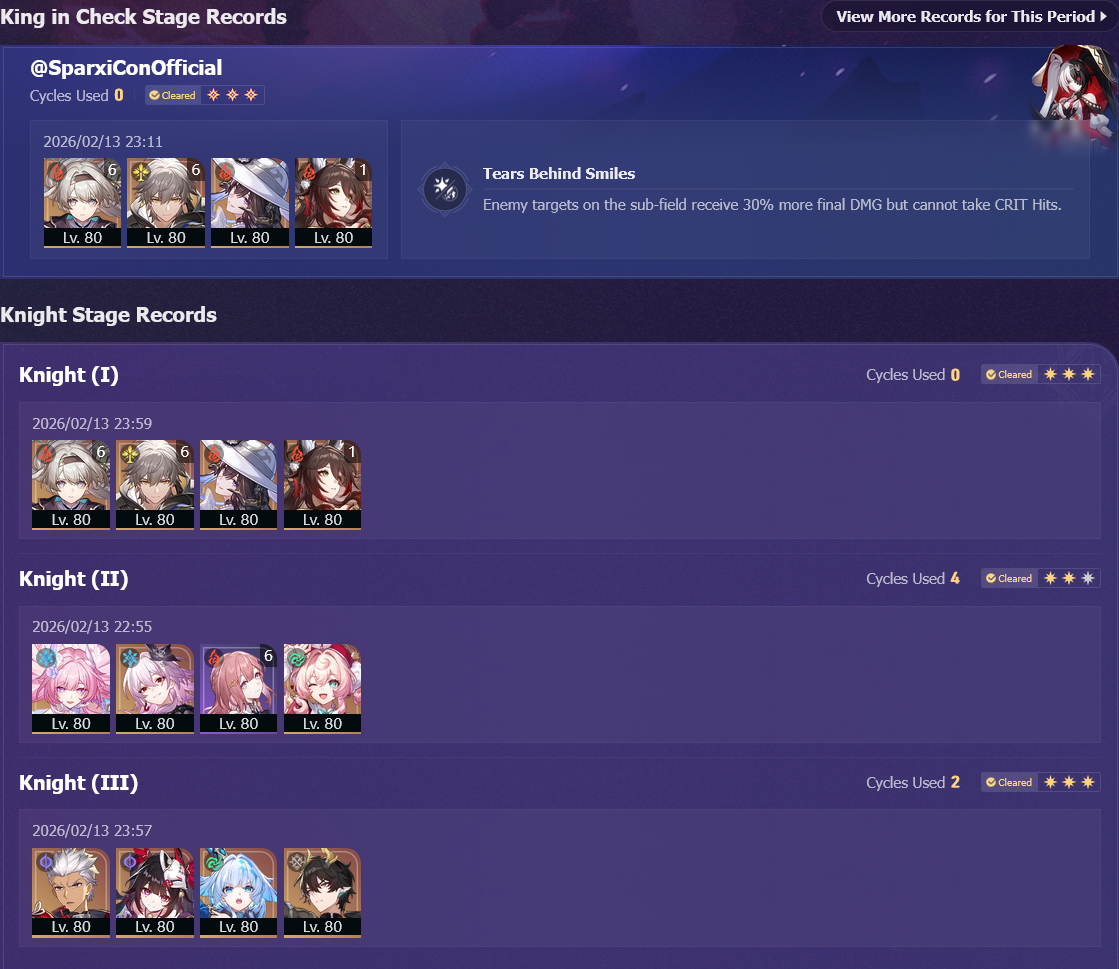1119x969 pixels.
Task: Click the Knight (III) Cleared status badge
Action: coord(1009,783)
